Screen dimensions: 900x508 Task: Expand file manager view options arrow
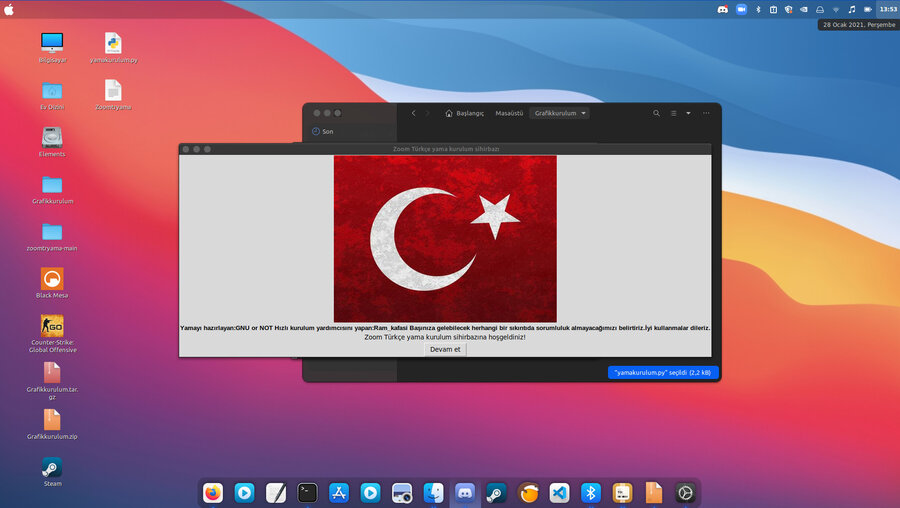click(688, 113)
